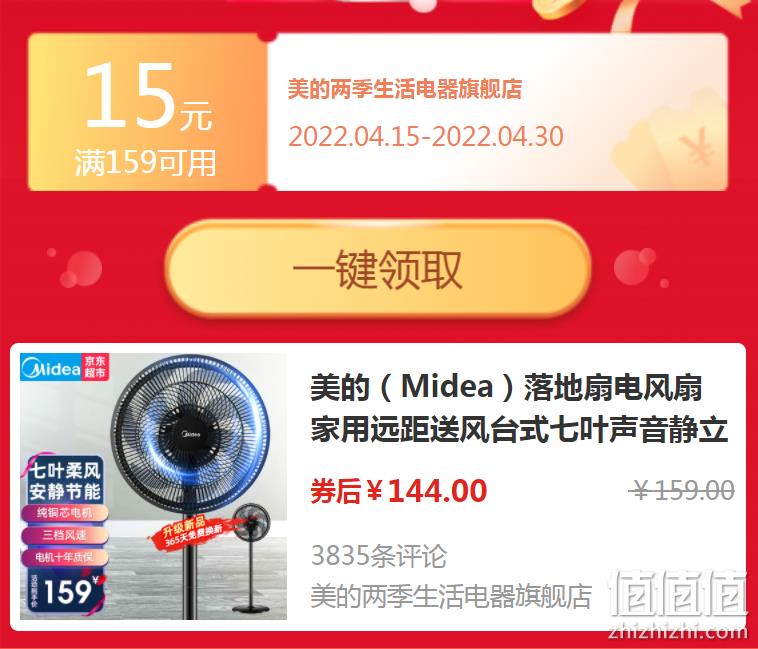Viewport: 758px width, 649px height.
Task: Click the 满159可用 condition text
Action: [146, 162]
